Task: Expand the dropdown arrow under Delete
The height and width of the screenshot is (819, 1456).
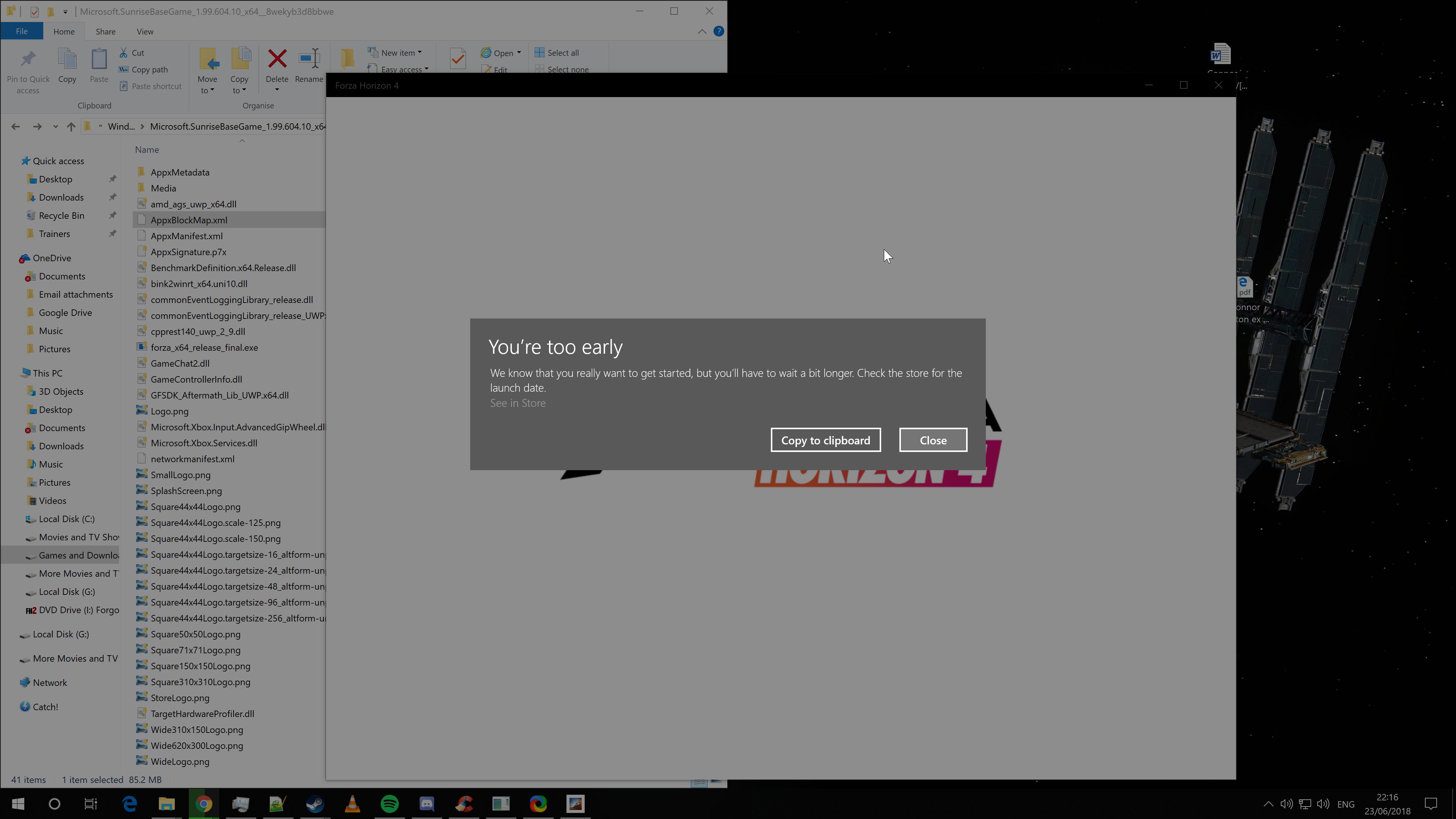Action: [x=277, y=90]
